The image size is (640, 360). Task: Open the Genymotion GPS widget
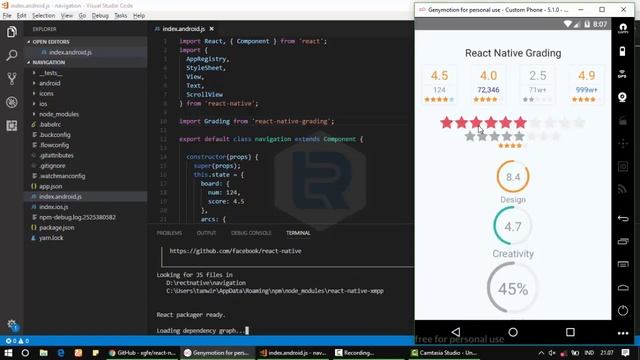click(x=622, y=74)
